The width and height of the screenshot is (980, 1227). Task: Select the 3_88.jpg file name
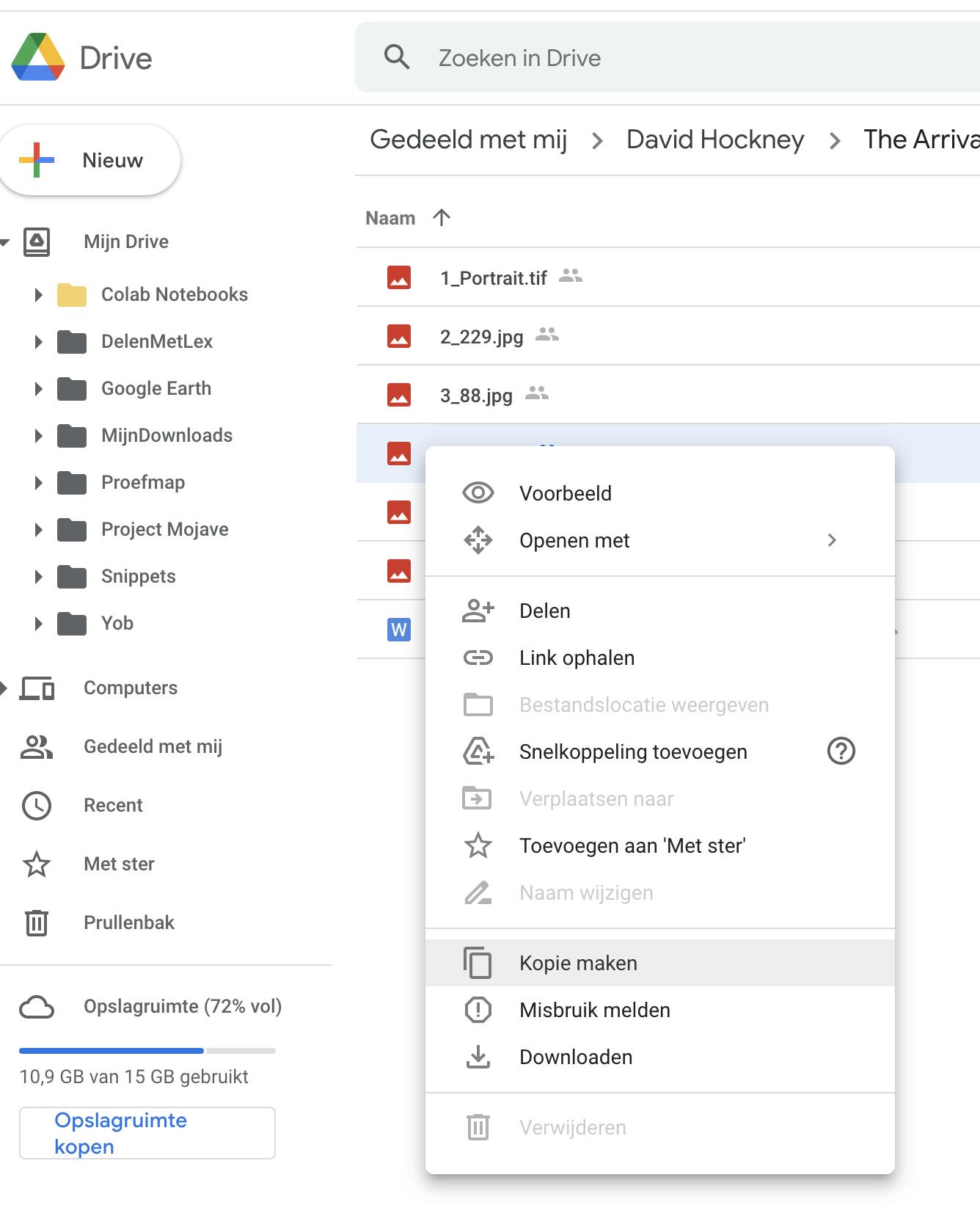(476, 396)
